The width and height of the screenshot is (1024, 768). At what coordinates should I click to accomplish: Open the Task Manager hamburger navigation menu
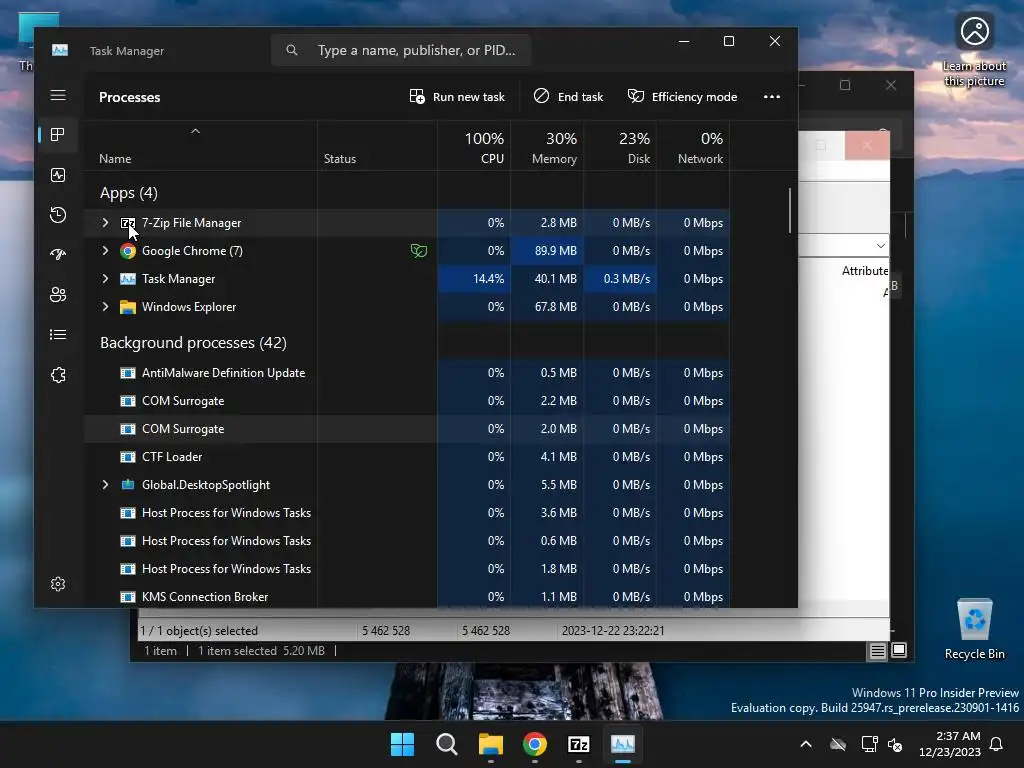tap(58, 95)
